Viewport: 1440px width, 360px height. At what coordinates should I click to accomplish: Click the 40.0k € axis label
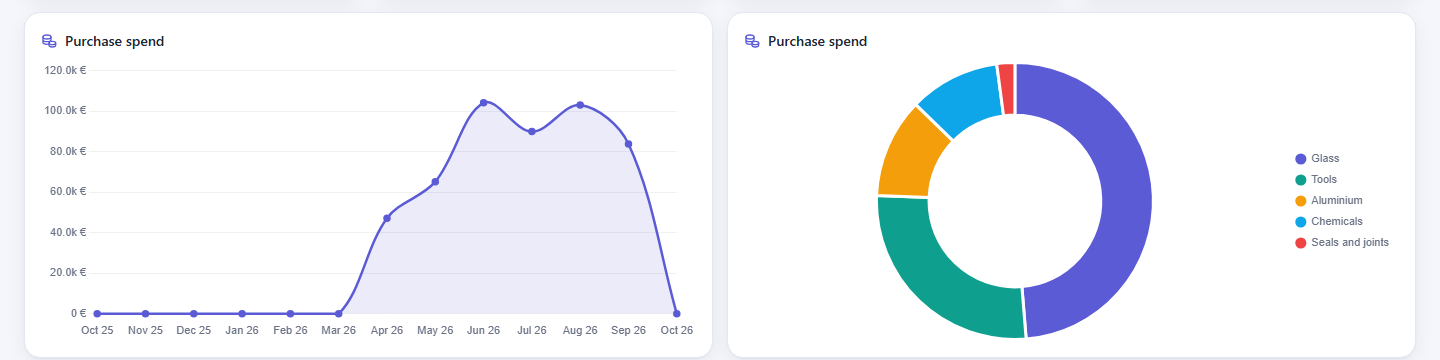[68, 232]
